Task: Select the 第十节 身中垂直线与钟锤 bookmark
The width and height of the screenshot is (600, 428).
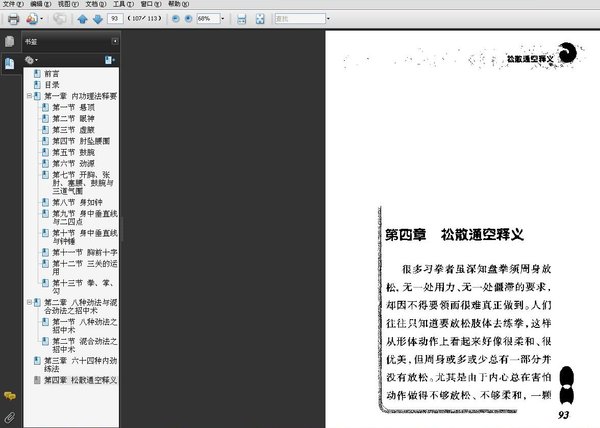Action: (85, 237)
